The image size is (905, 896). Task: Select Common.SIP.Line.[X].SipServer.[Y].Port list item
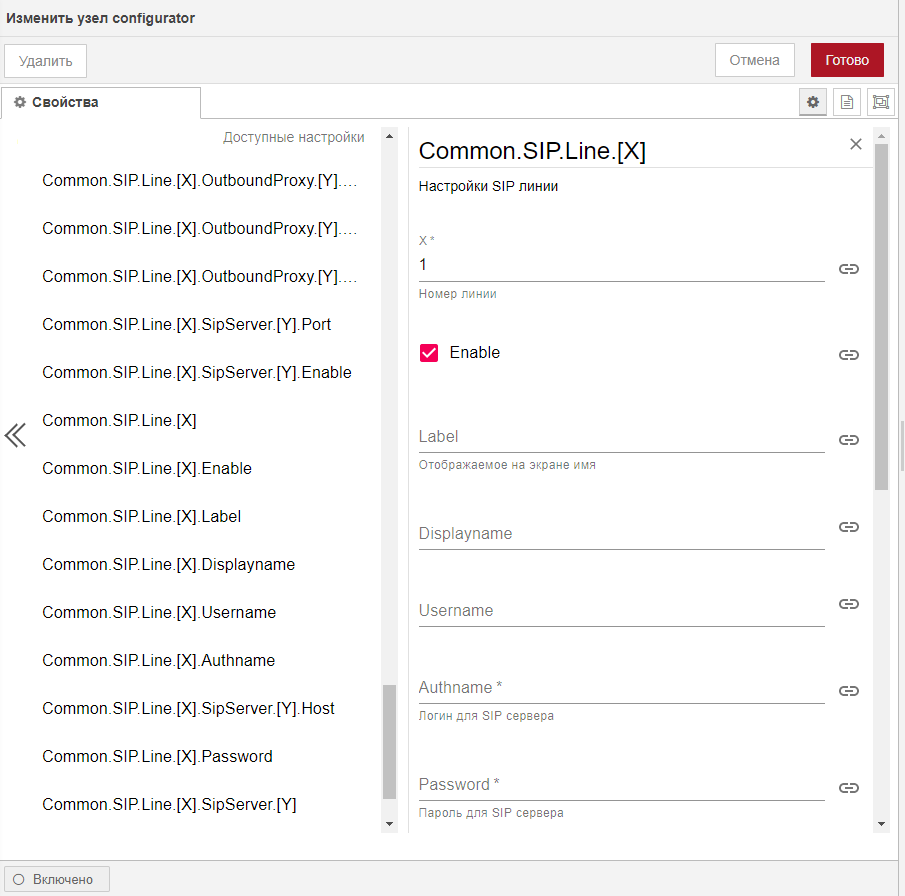186,324
